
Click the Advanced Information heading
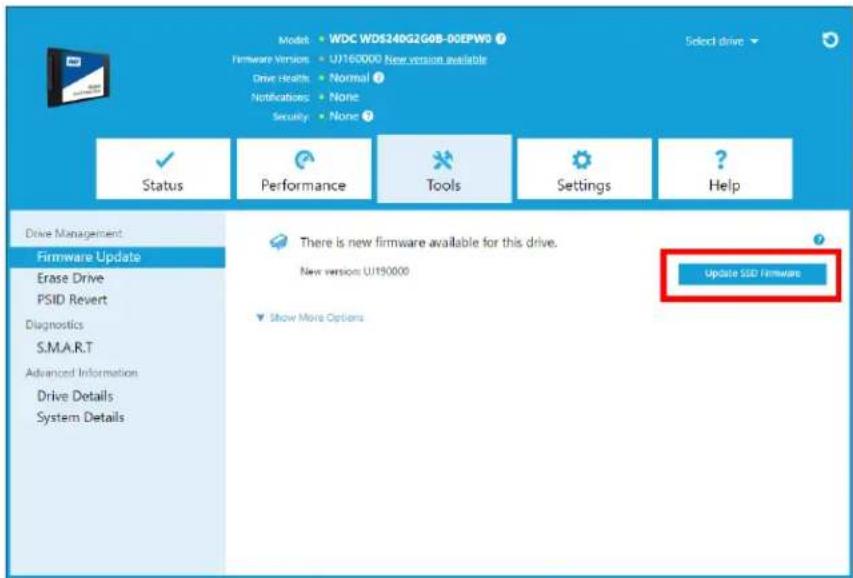point(81,373)
